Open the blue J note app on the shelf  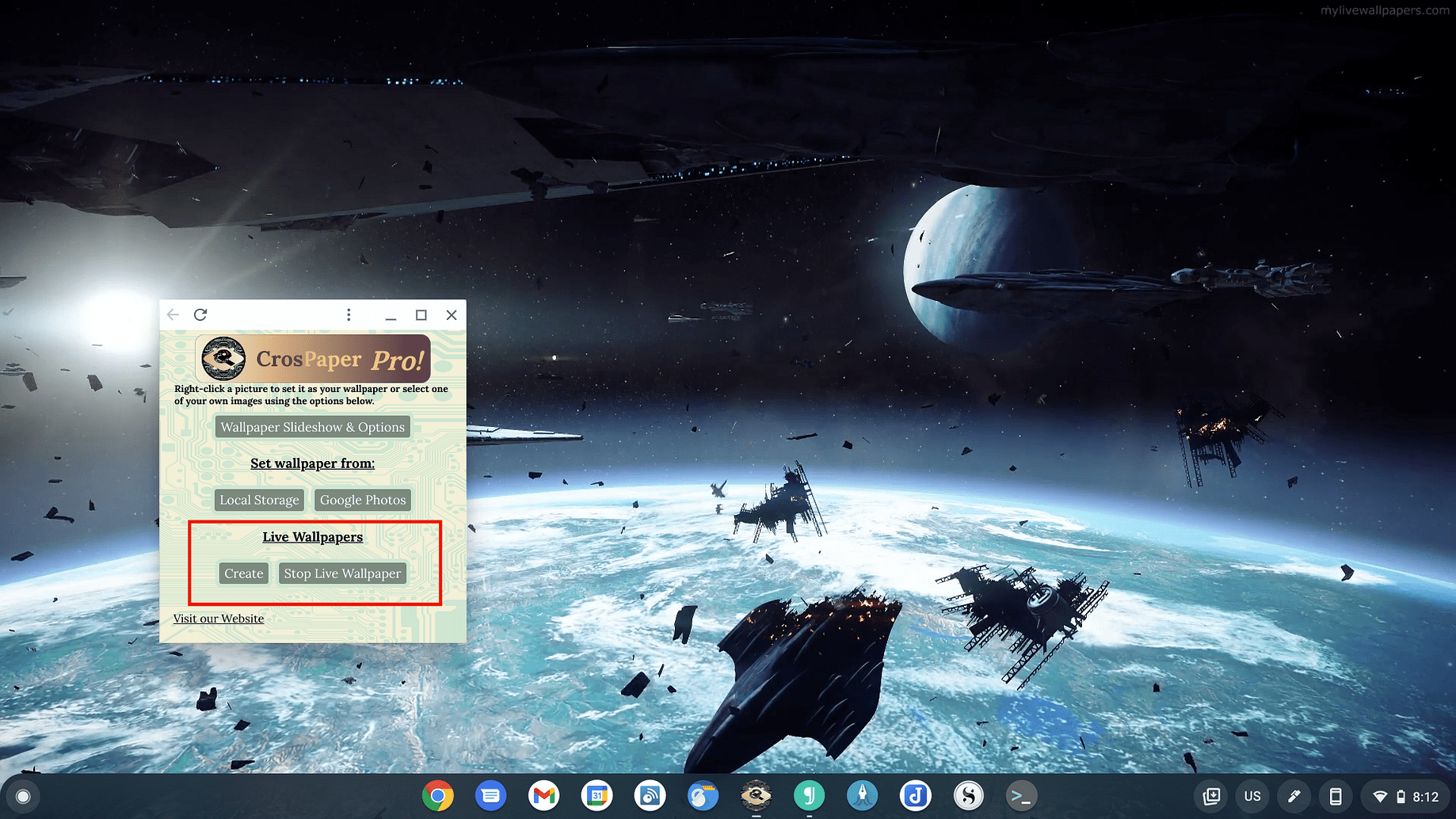tap(915, 795)
